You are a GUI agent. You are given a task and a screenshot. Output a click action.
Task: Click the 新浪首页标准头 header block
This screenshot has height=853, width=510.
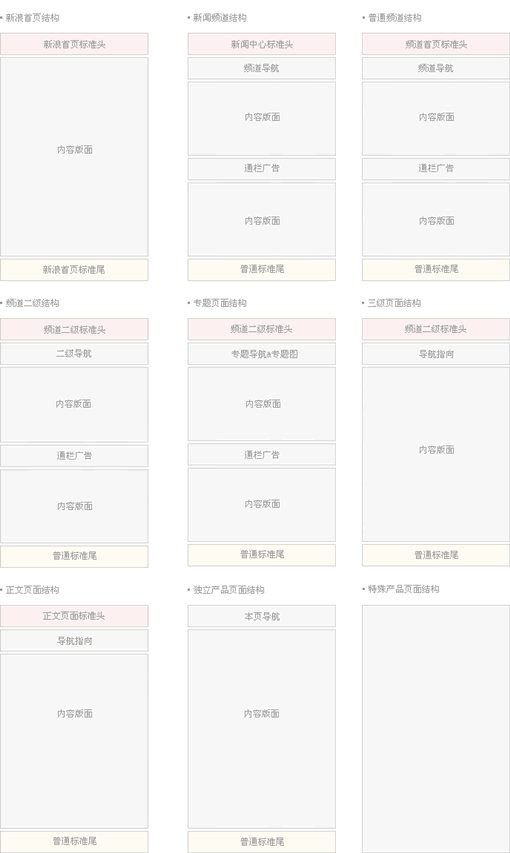(74, 44)
